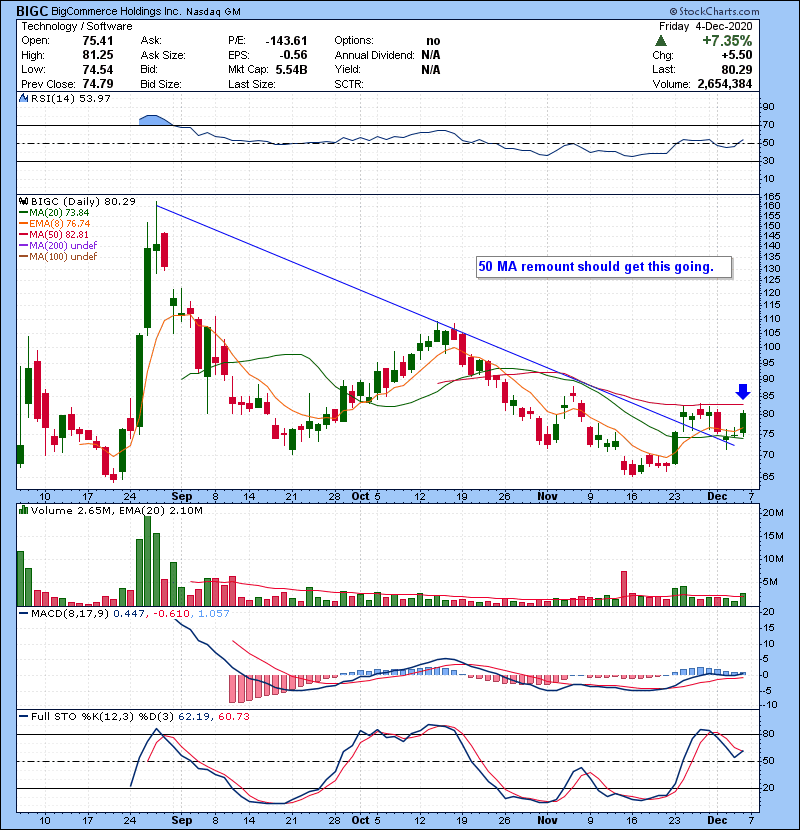Viewport: 800px width, 830px height.
Task: Click the latest green candlestick on price chart
Action: click(x=743, y=423)
